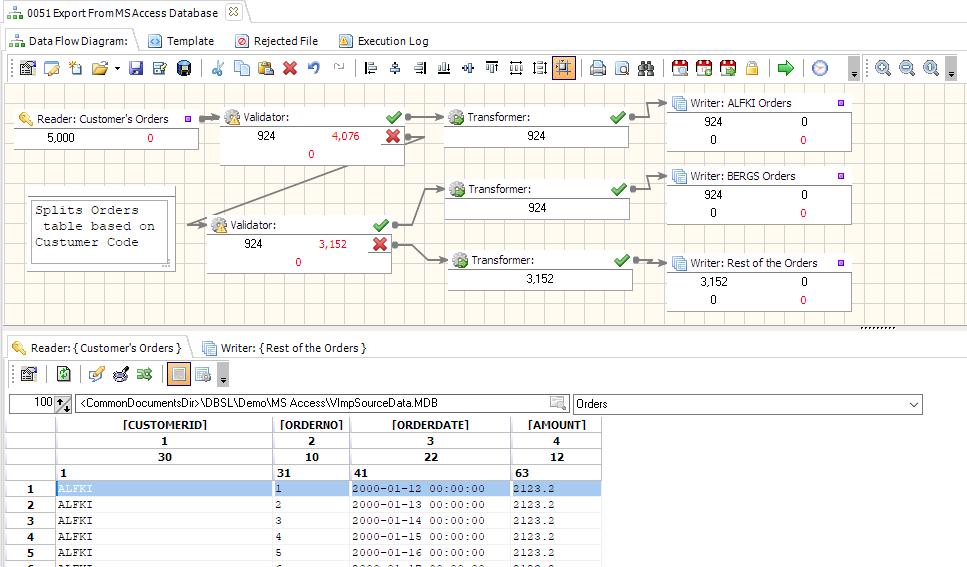Click the binoculars Find icon
The width and height of the screenshot is (967, 567).
(646, 68)
